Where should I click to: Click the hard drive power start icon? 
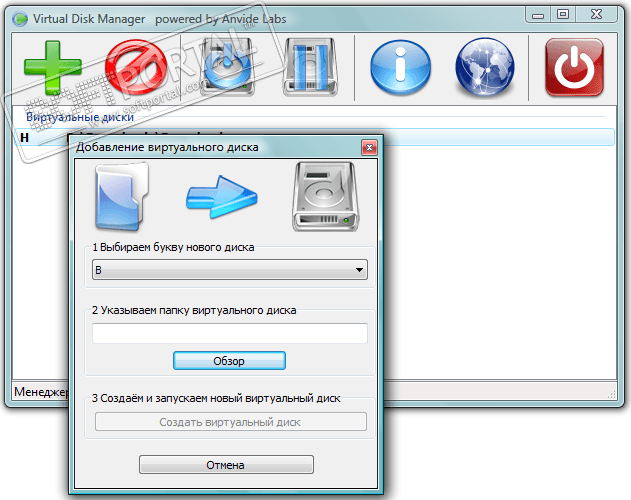pos(227,67)
